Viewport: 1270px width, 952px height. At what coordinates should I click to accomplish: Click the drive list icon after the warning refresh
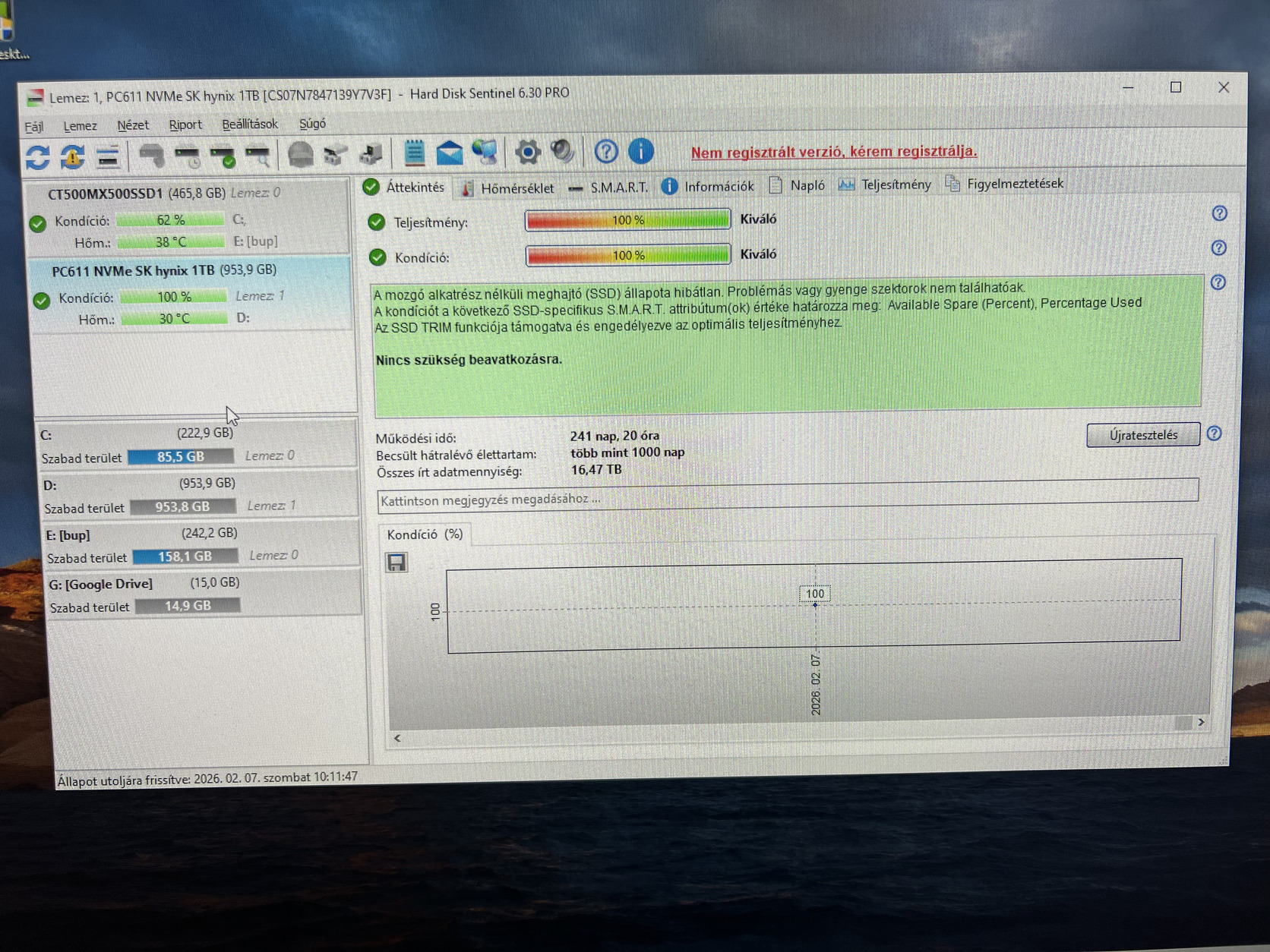(x=108, y=157)
